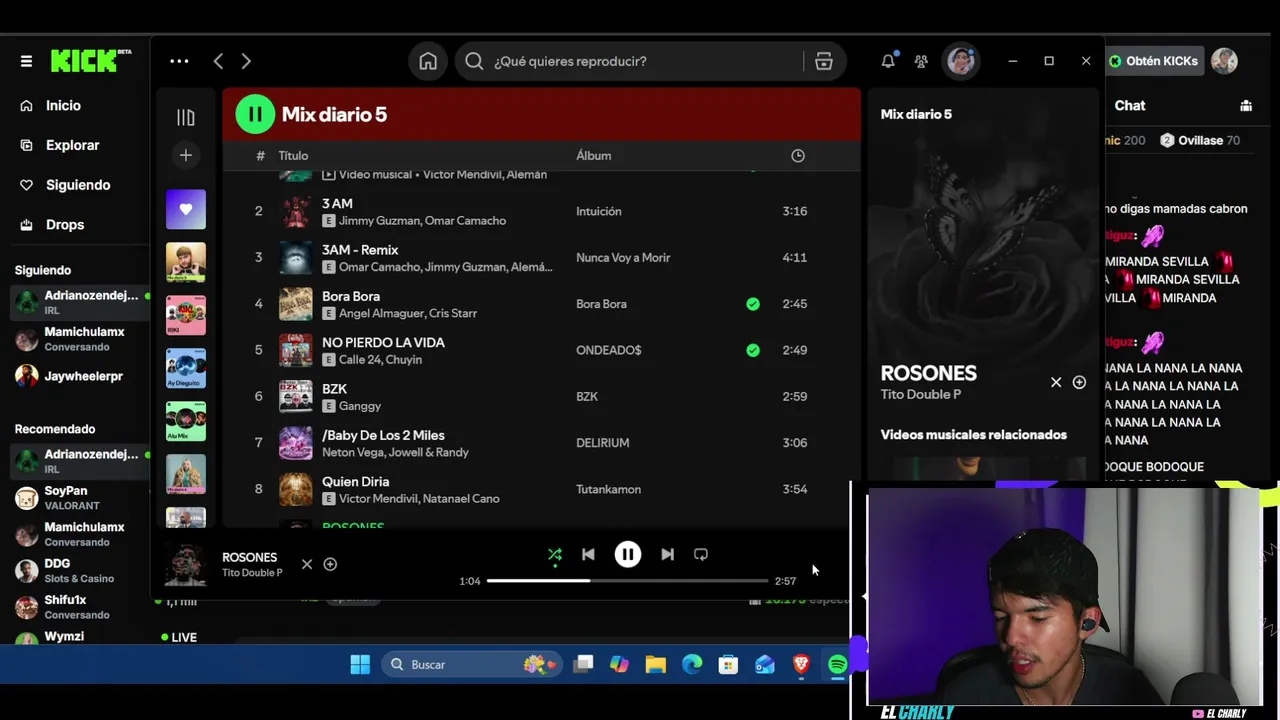
Task: Open the ROSONES album cover in player bar
Action: [x=185, y=565]
